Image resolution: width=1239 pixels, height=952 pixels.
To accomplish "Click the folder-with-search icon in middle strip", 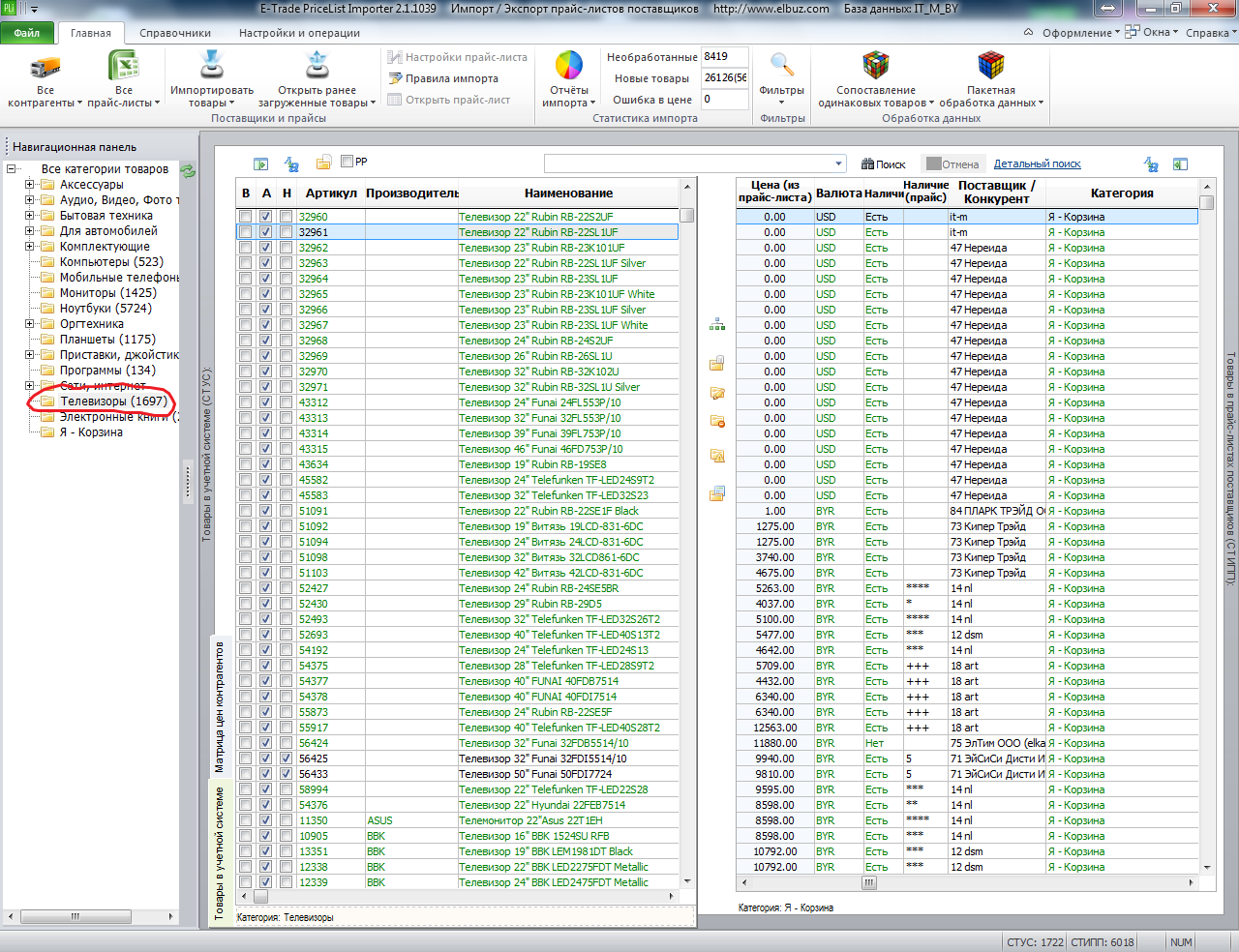I will (x=717, y=455).
